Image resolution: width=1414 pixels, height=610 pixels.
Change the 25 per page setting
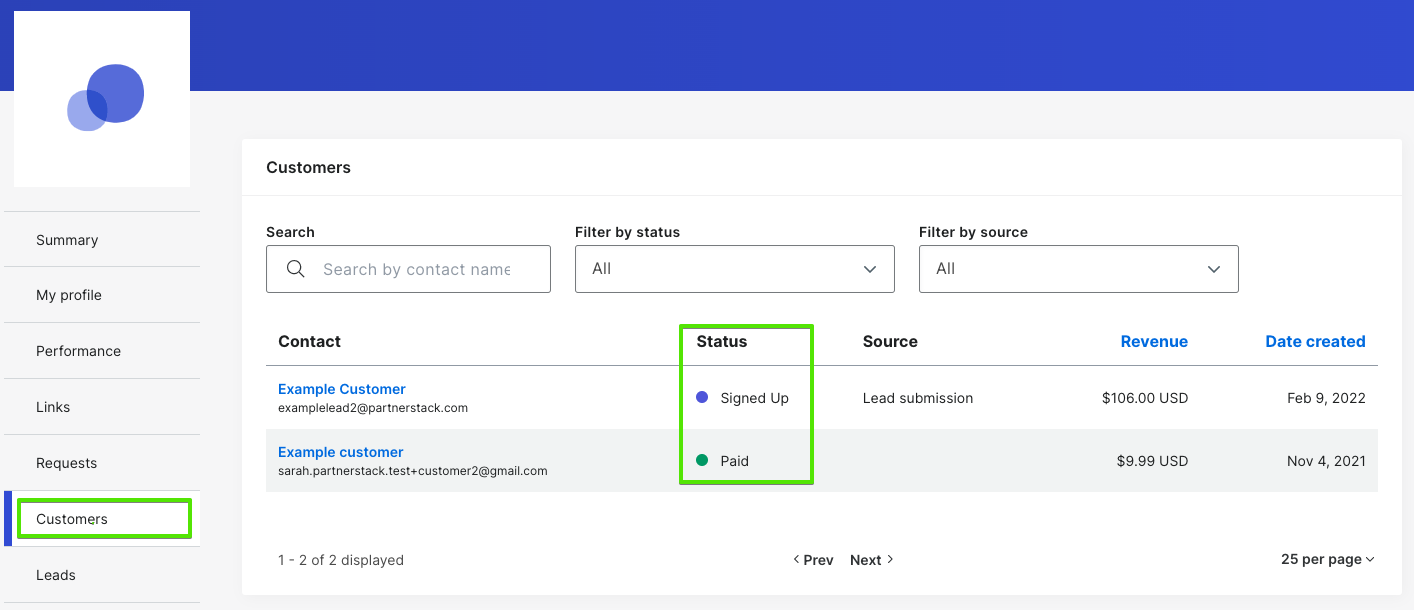(x=1328, y=559)
